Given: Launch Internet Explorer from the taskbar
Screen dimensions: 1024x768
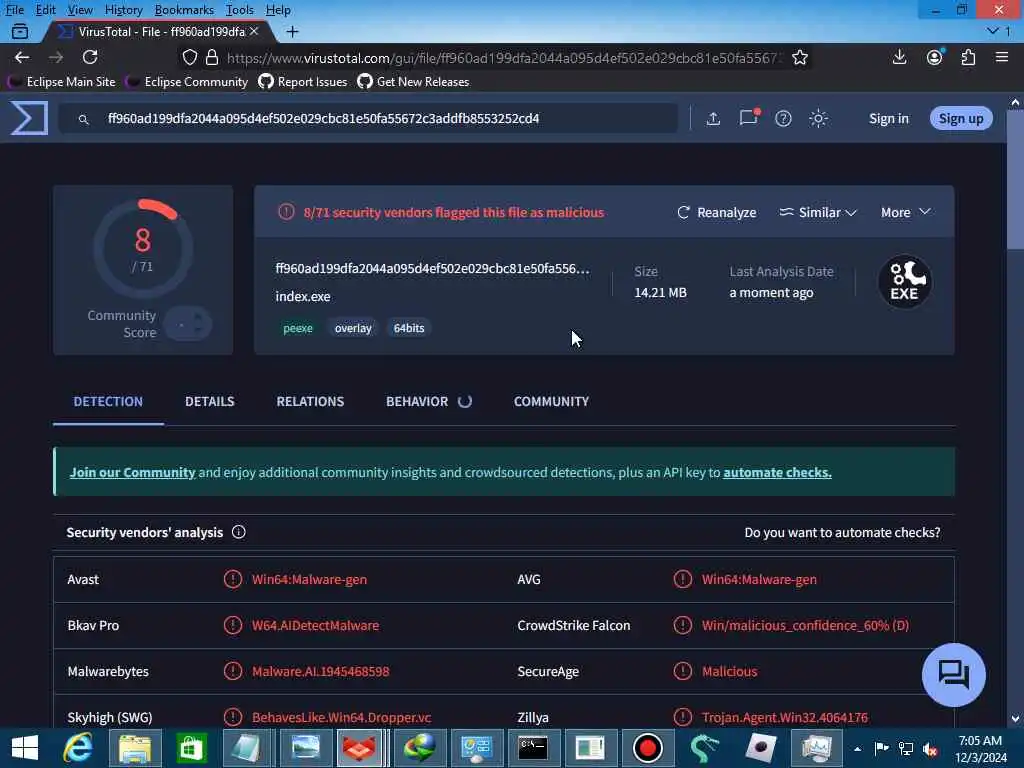Looking at the screenshot, I should [78, 748].
